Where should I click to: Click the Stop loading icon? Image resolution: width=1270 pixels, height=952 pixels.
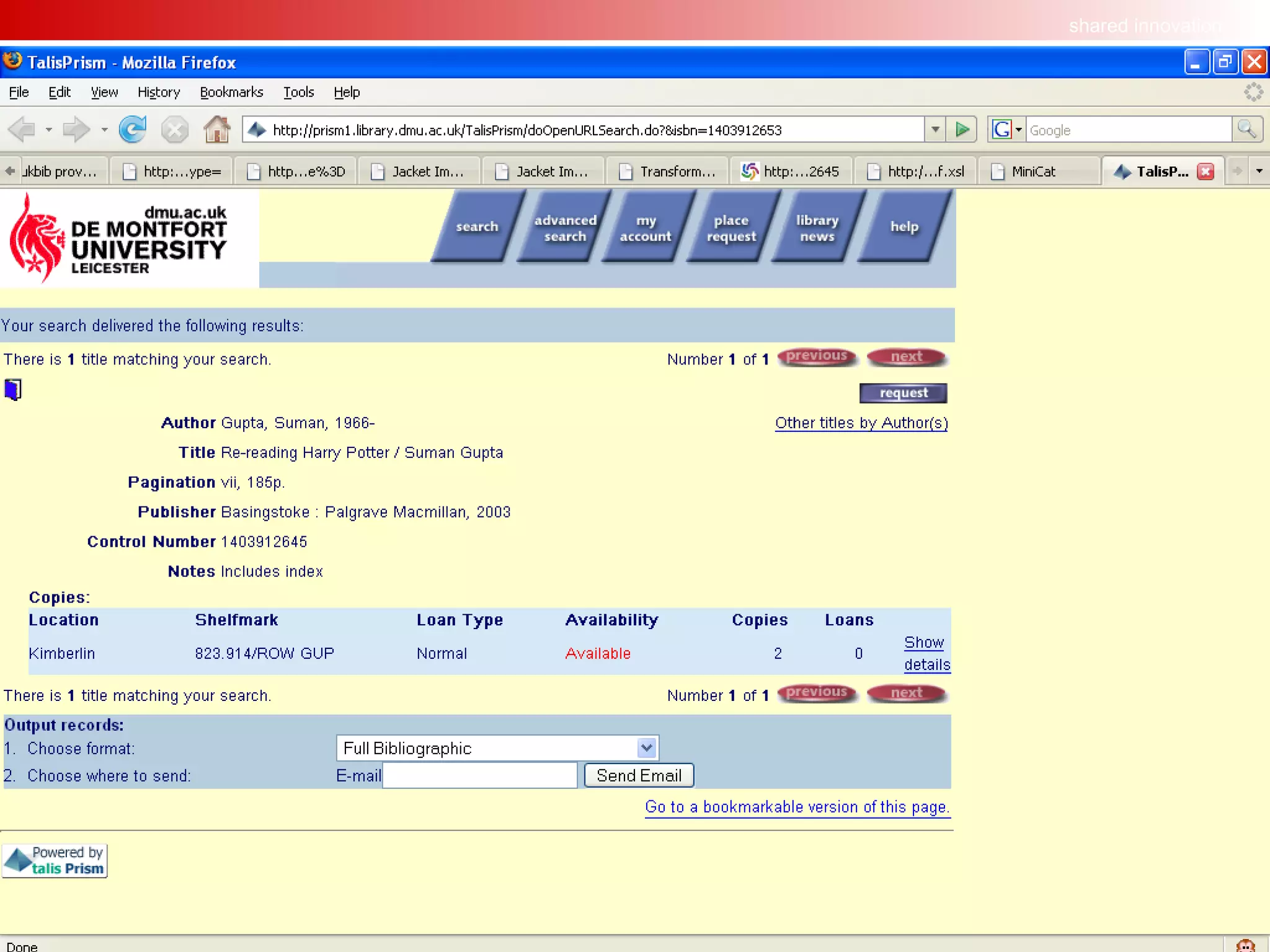[175, 130]
